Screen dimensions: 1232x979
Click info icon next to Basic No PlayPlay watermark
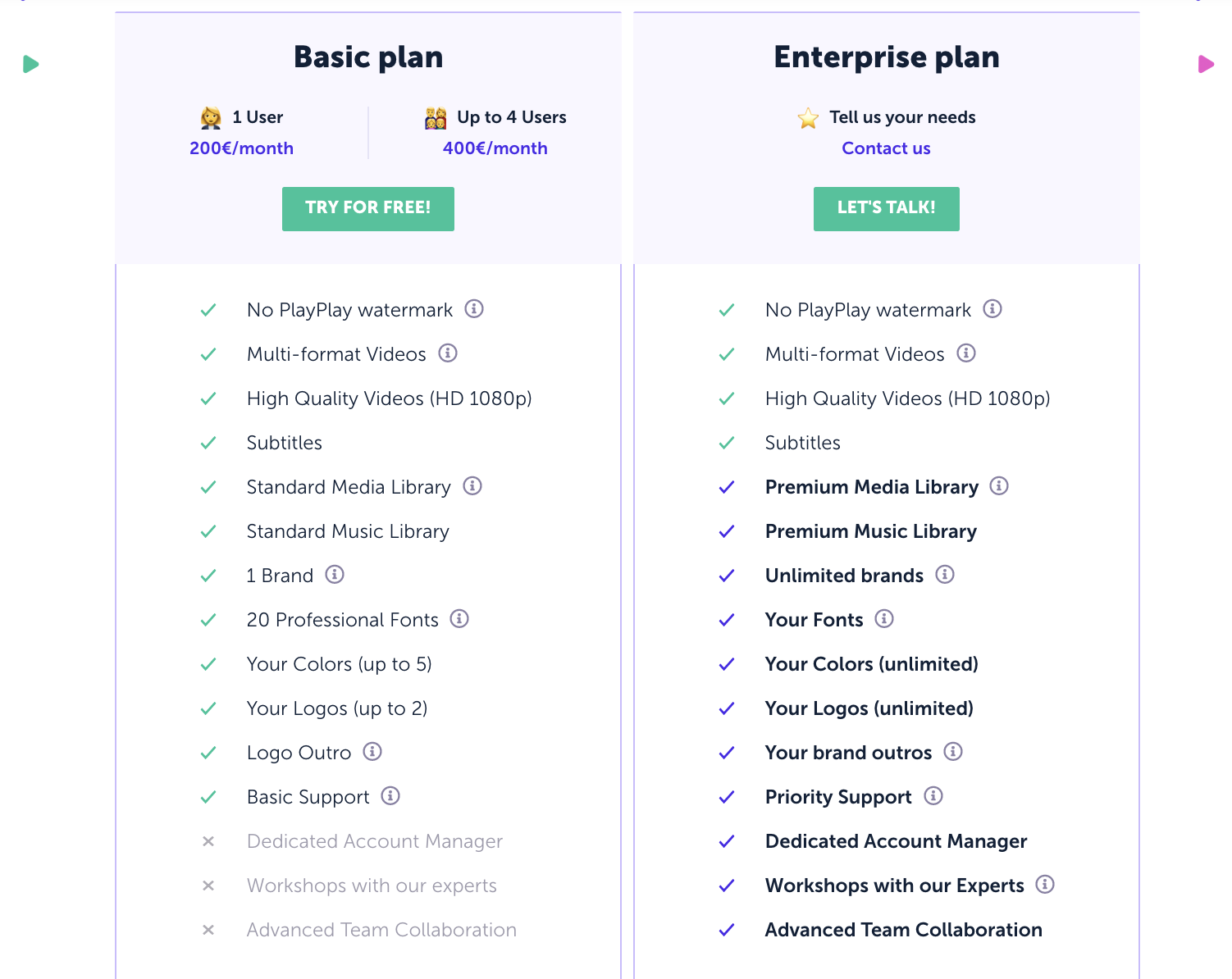pyautogui.click(x=474, y=309)
